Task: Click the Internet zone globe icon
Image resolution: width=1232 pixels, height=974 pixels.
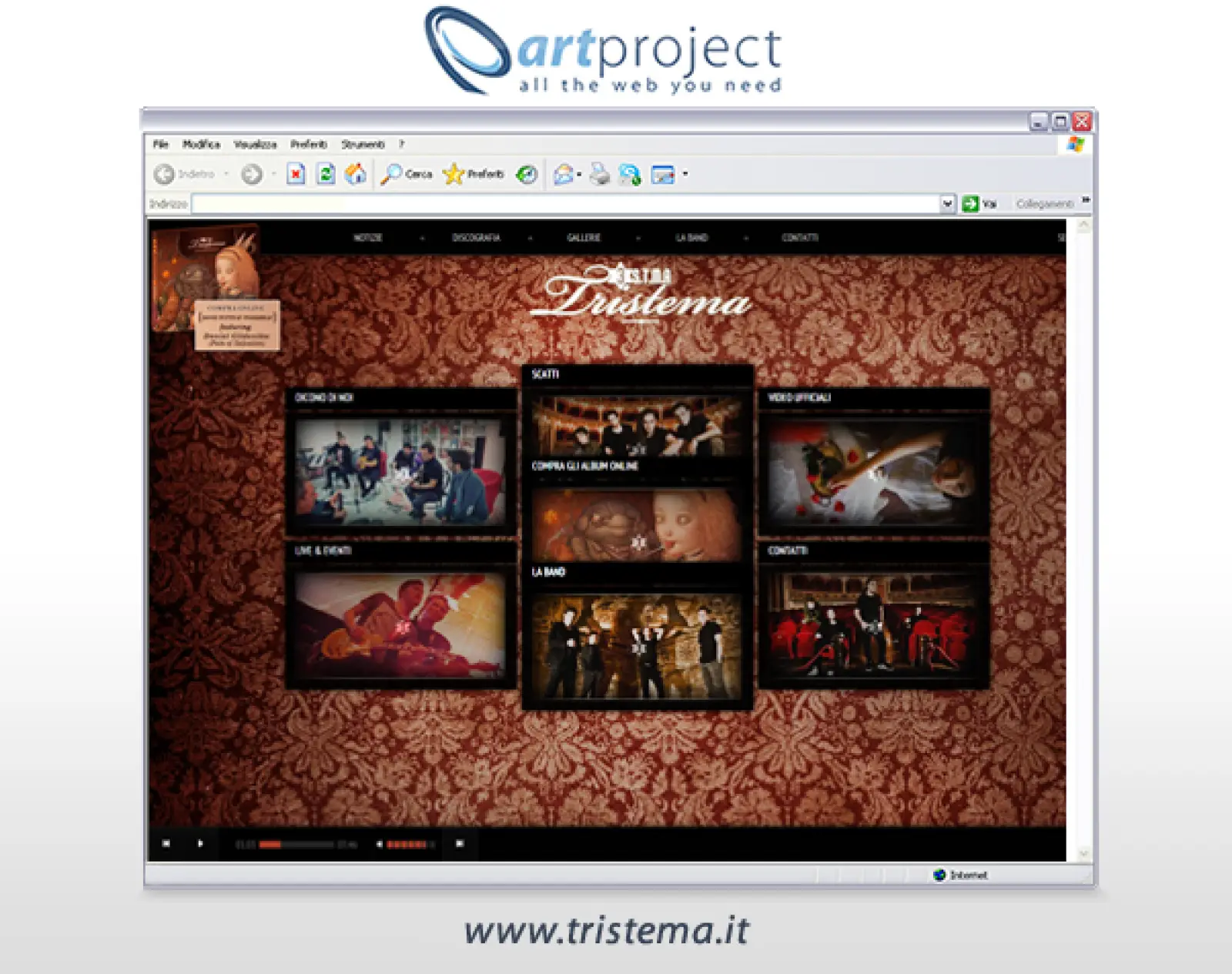Action: (x=939, y=875)
